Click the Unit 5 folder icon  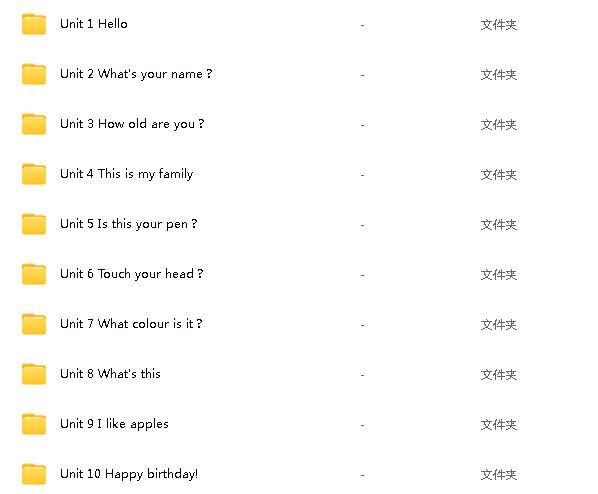pos(34,224)
